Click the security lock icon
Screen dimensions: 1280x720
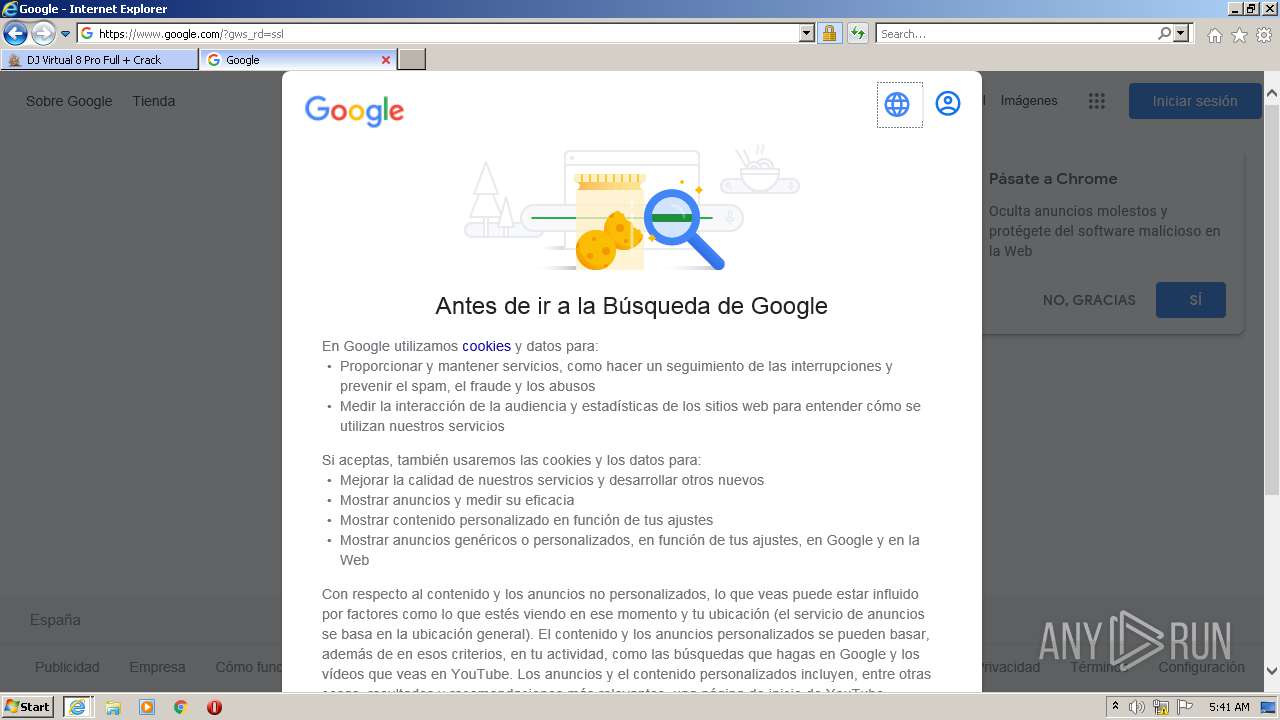(x=829, y=33)
